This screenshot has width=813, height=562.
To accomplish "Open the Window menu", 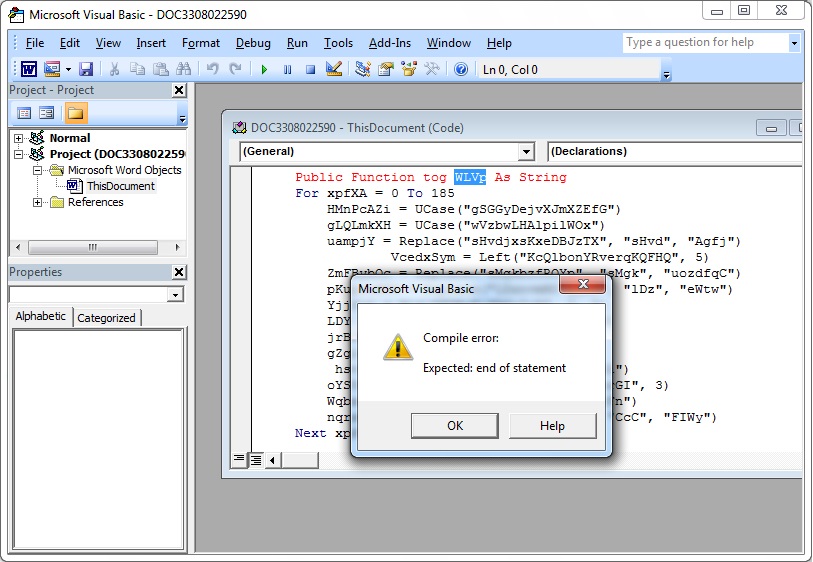I will (448, 43).
